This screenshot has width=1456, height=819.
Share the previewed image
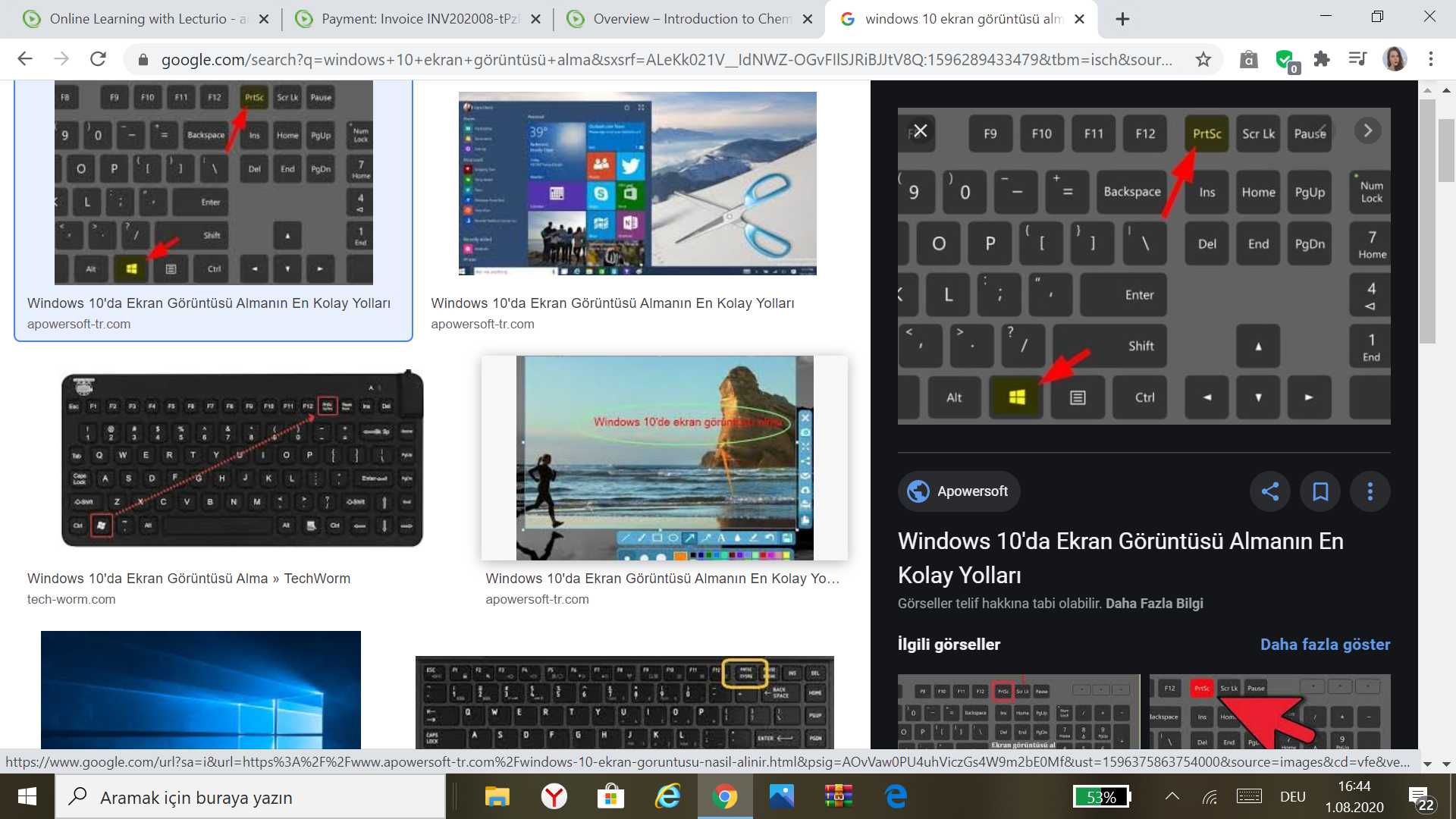1270,491
